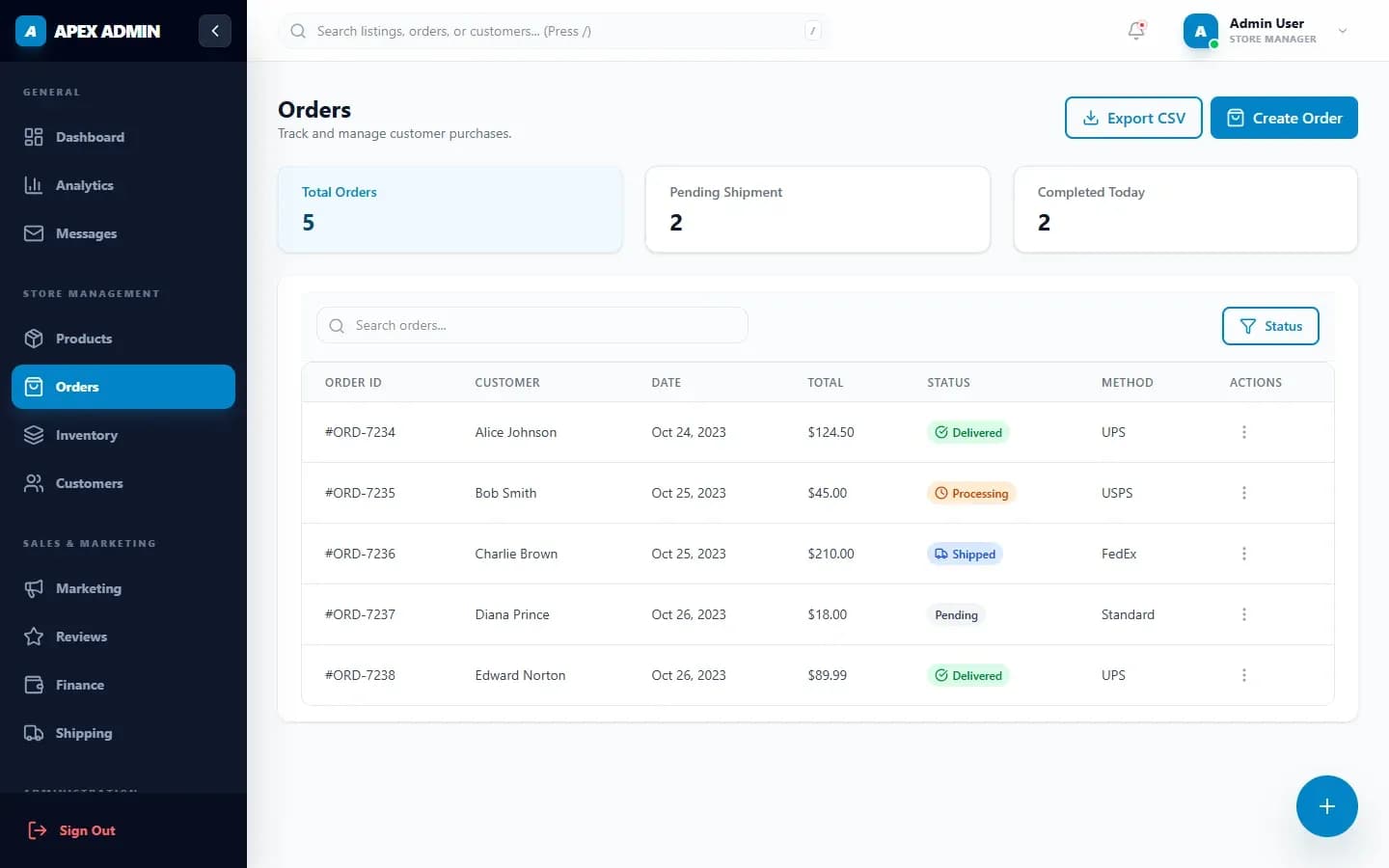Viewport: 1389px width, 868px height.
Task: Click the Shipped status badge
Action: click(x=965, y=554)
